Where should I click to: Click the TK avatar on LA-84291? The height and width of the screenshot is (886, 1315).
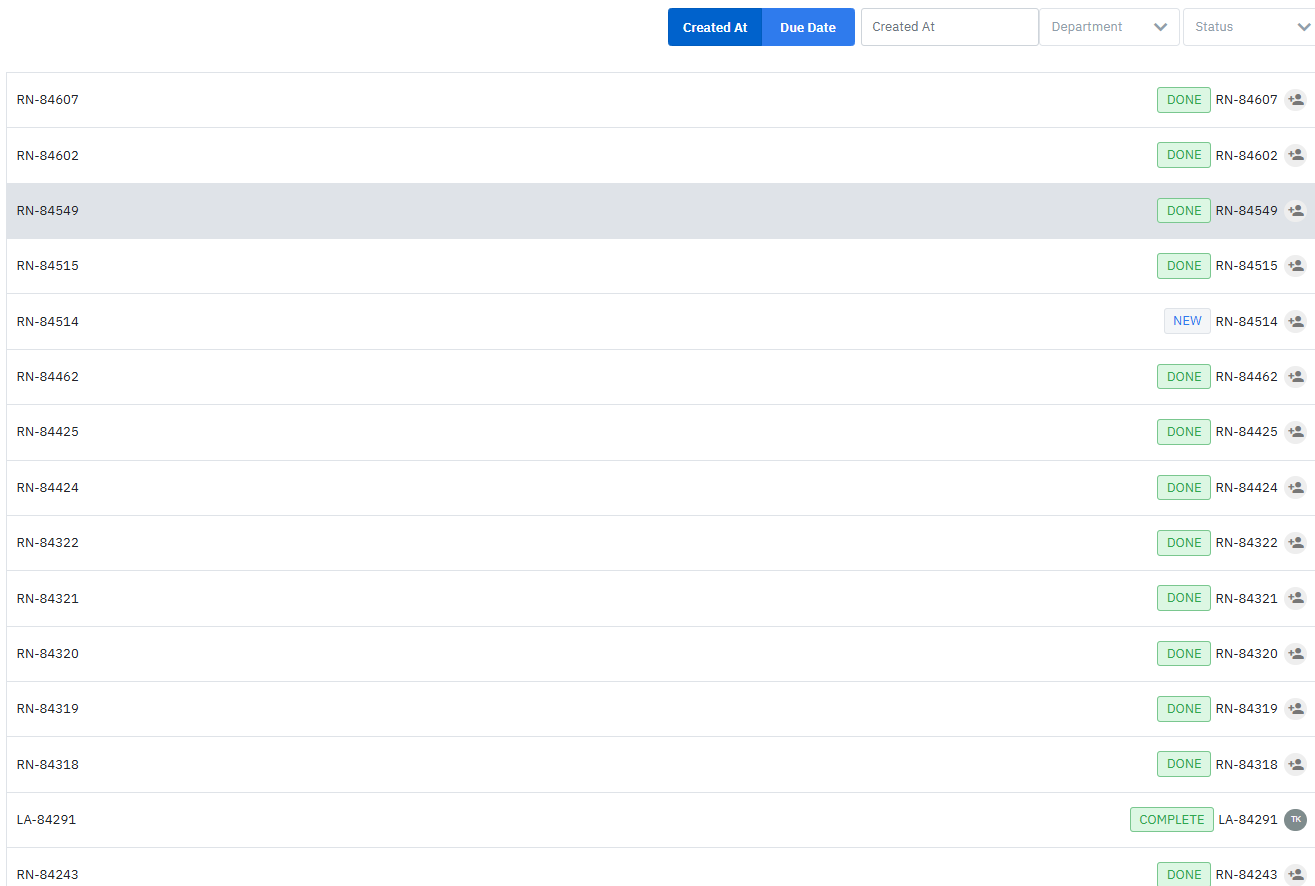click(1295, 819)
